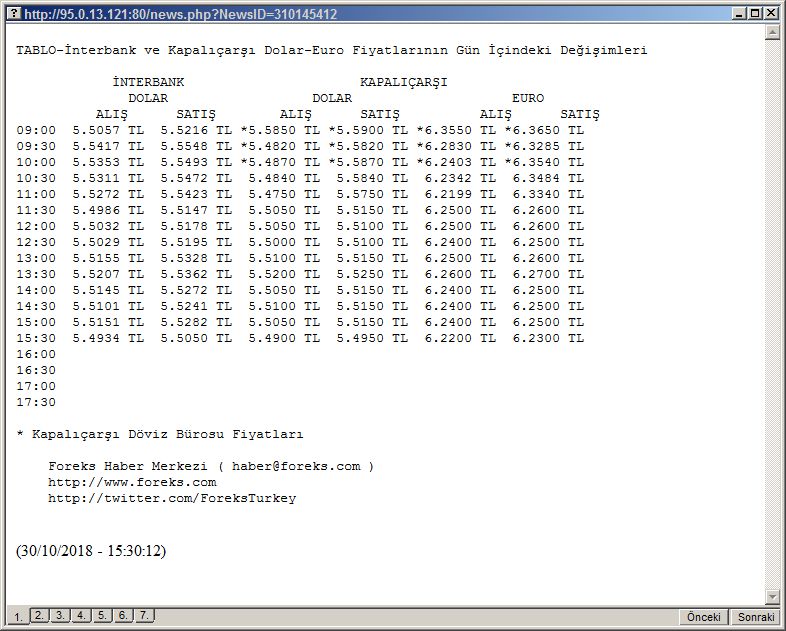Click the help icon in title bar
Viewport: 786px width, 631px height.
click(x=14, y=14)
